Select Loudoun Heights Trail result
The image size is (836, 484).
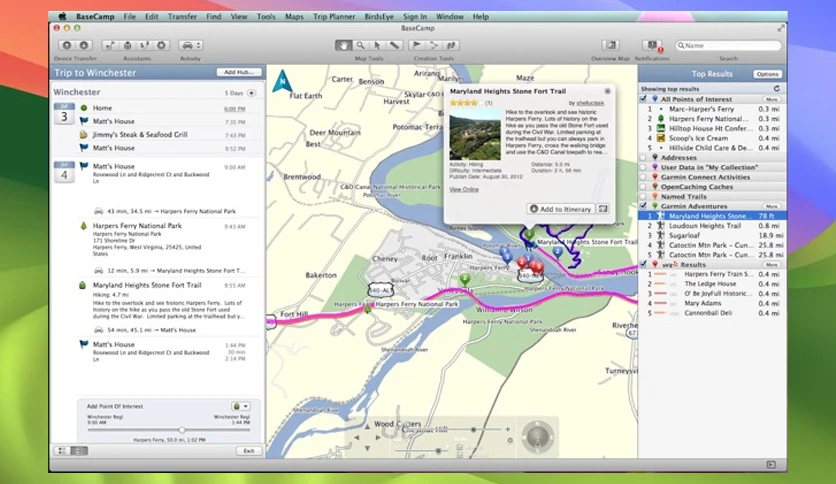coord(712,225)
